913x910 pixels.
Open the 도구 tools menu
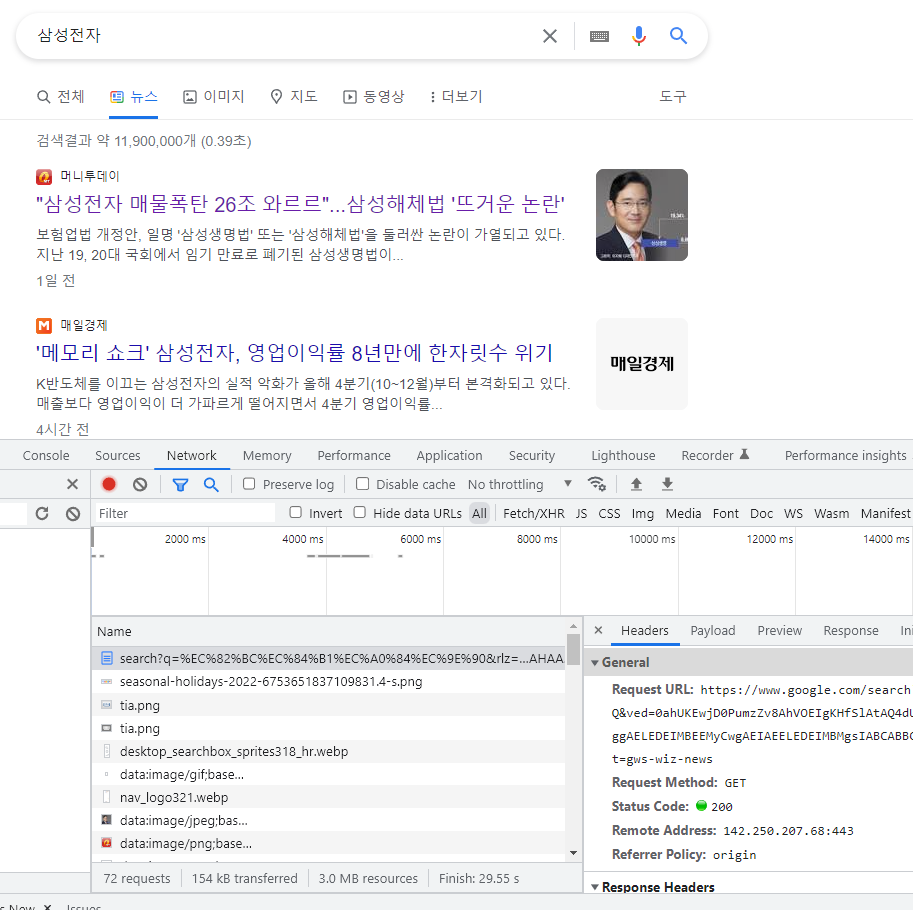tap(673, 97)
